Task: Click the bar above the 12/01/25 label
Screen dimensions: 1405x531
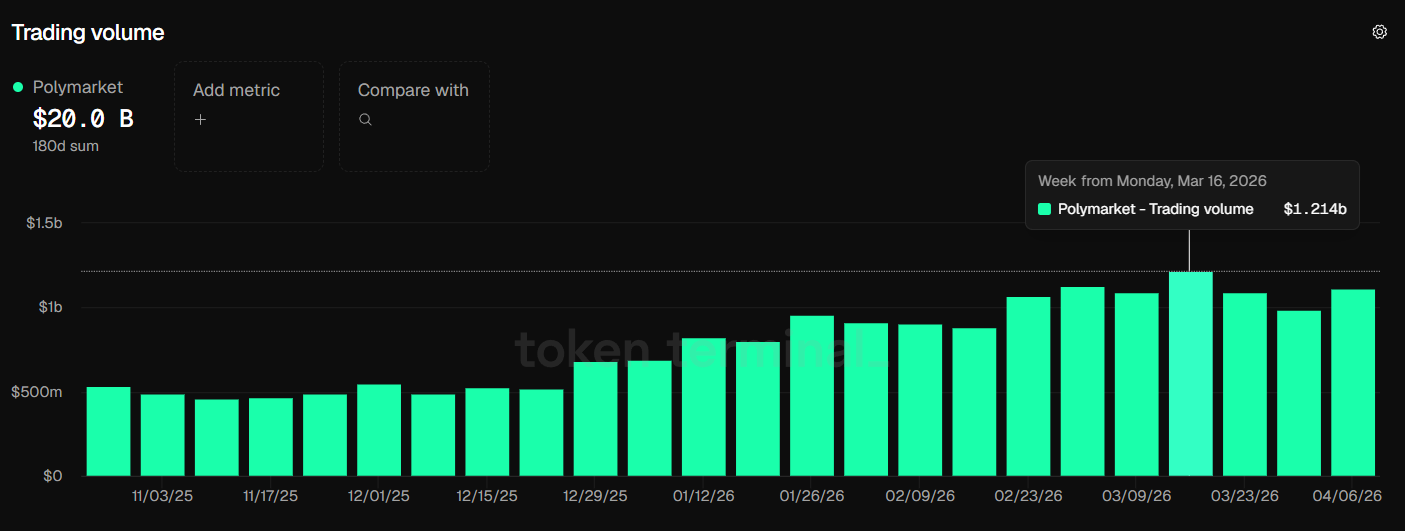Action: tap(379, 430)
